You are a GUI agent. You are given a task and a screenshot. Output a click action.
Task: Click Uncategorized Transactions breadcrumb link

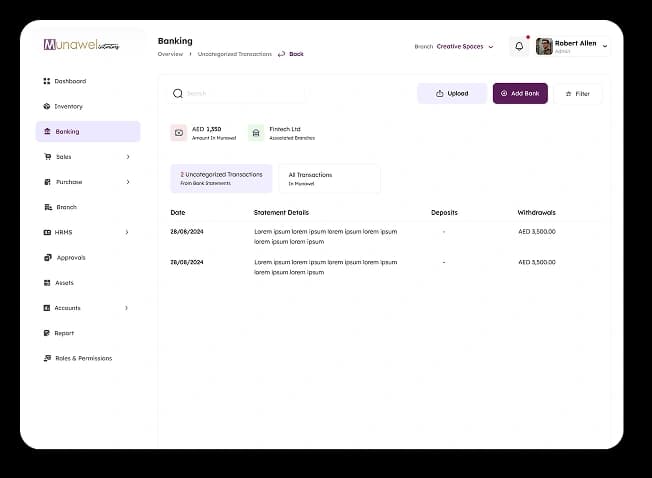235,54
